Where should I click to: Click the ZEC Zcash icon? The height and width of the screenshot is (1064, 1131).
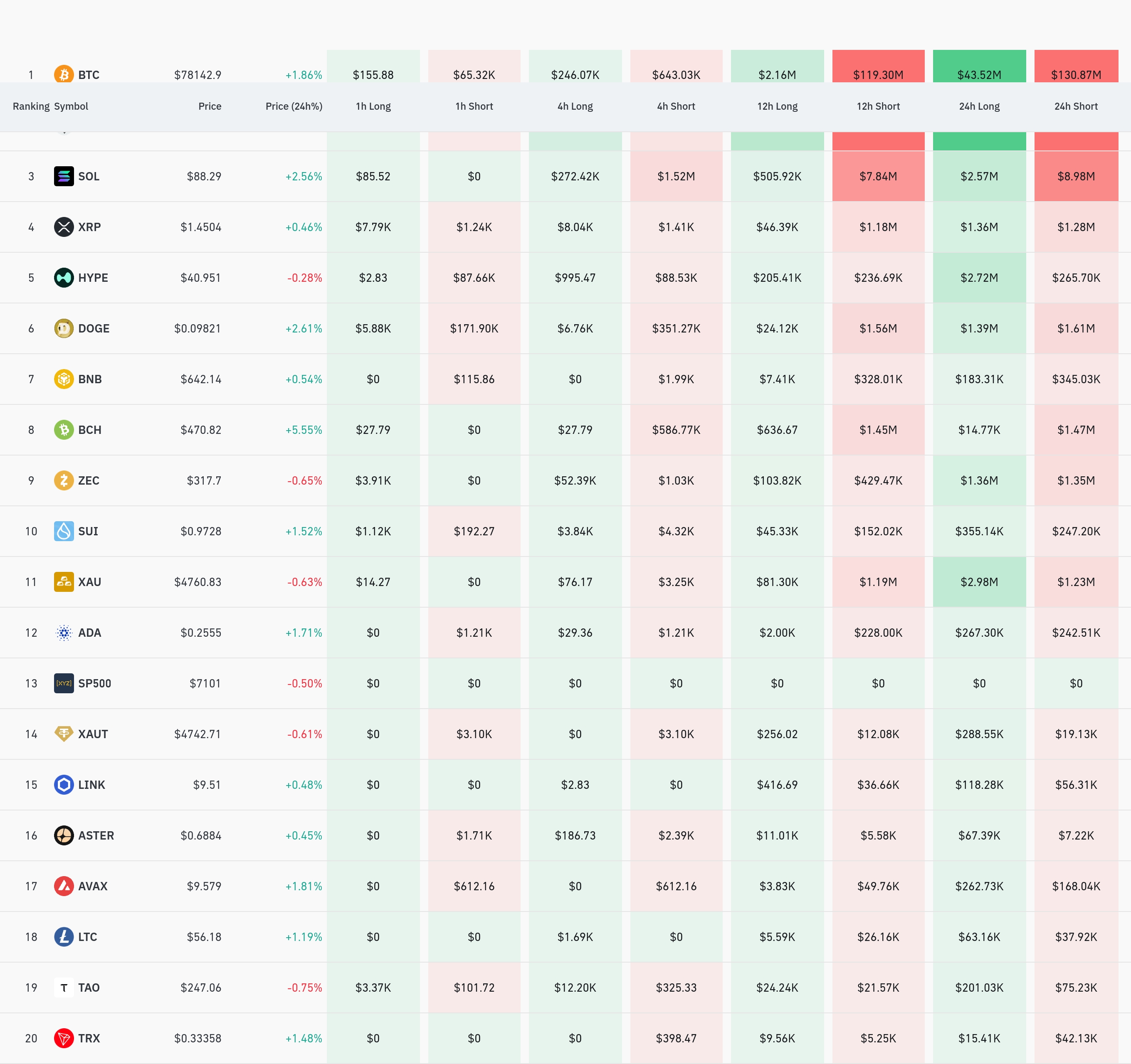click(64, 480)
